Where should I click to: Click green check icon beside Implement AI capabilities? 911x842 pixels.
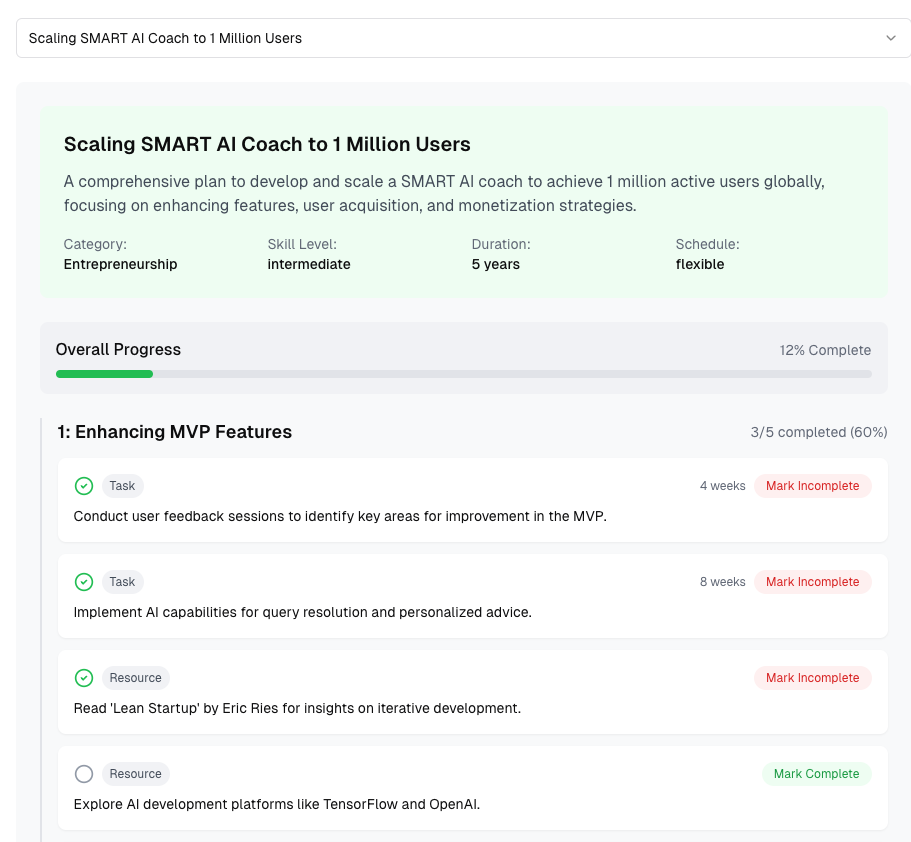pyautogui.click(x=84, y=582)
